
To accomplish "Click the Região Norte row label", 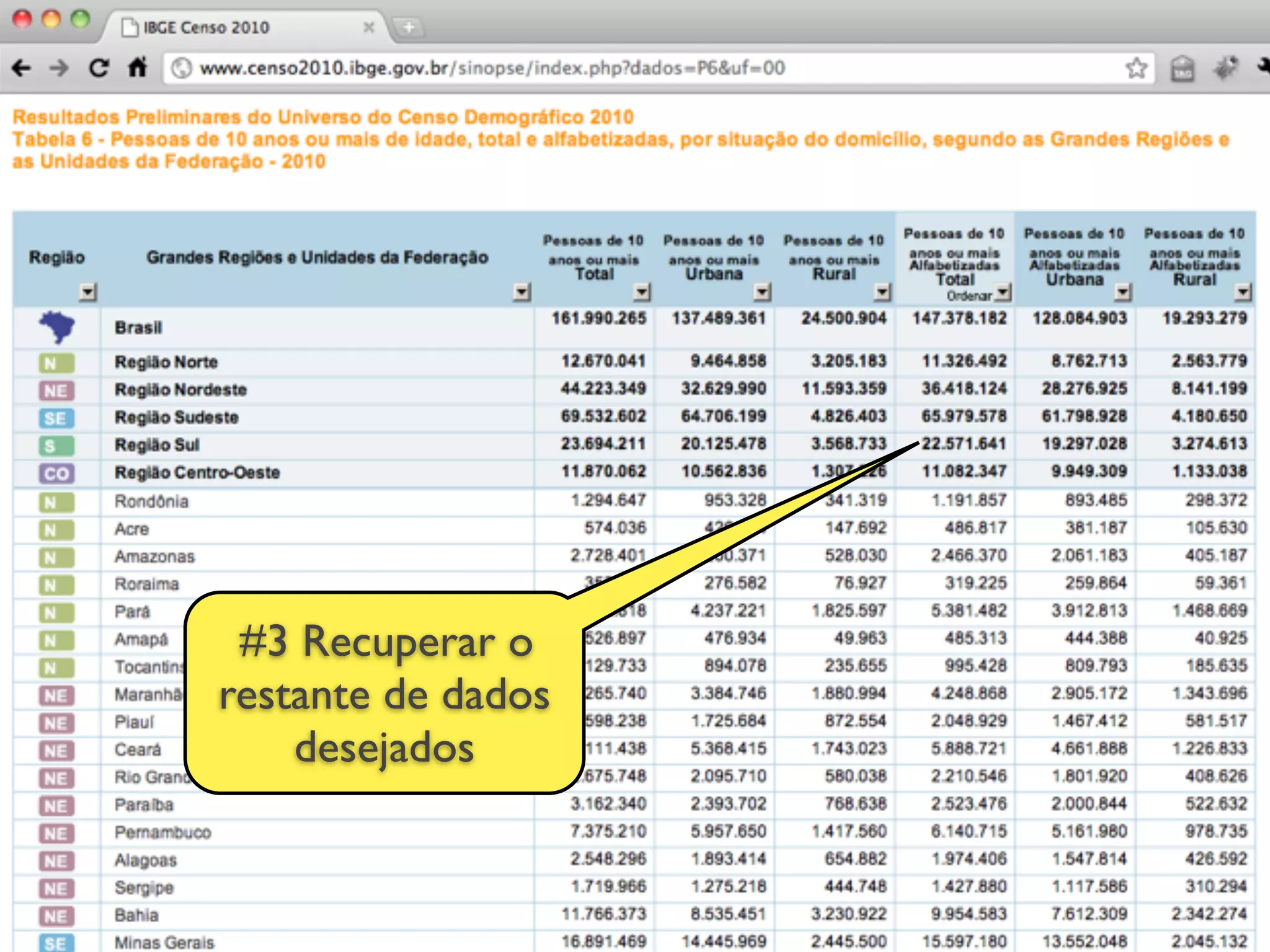I will tap(166, 363).
